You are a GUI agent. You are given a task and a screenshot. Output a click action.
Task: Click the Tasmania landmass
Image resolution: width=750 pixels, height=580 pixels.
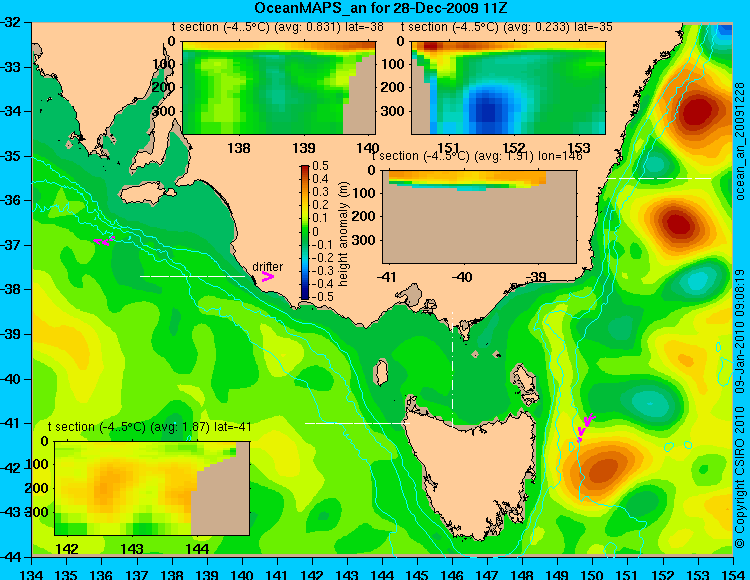coord(471,473)
